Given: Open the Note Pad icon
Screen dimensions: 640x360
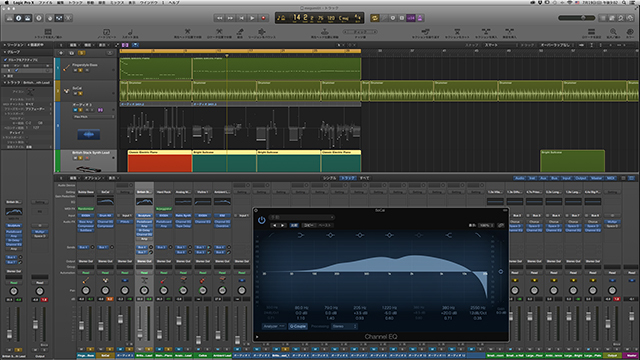Looking at the screenshot, I should pyautogui.click(x=612, y=18).
